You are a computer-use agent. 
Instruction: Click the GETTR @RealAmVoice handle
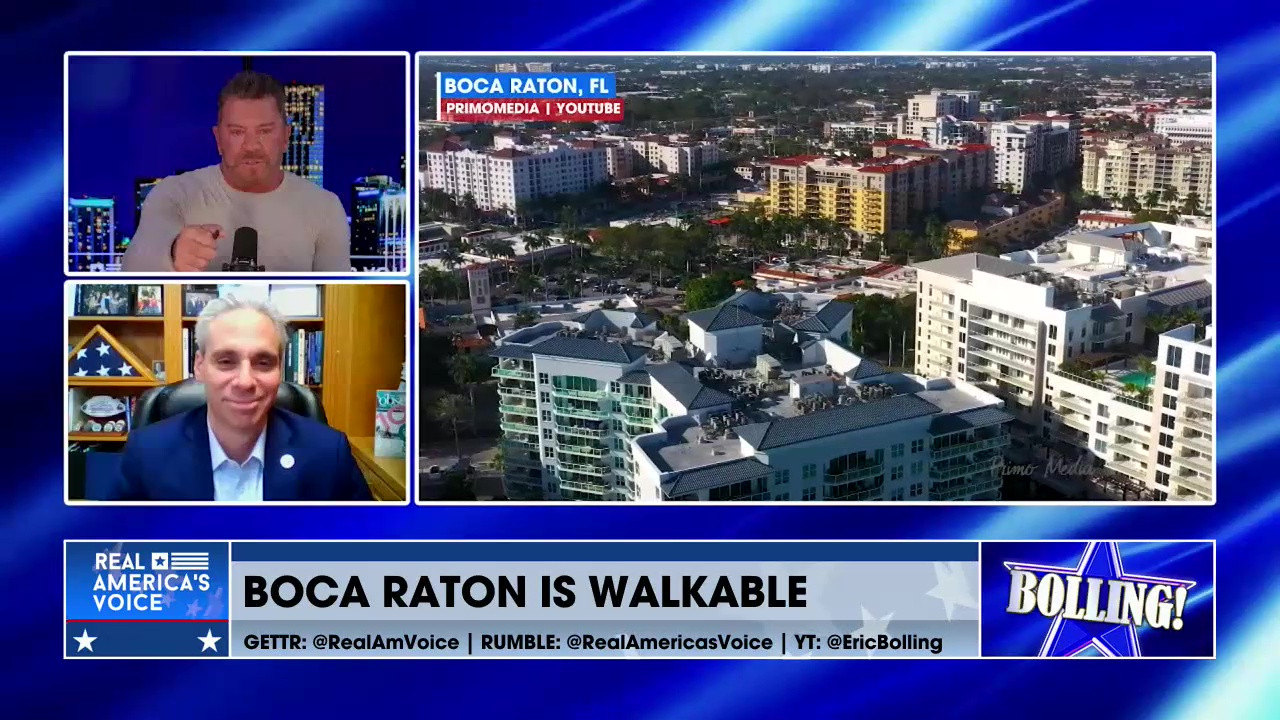tap(351, 642)
